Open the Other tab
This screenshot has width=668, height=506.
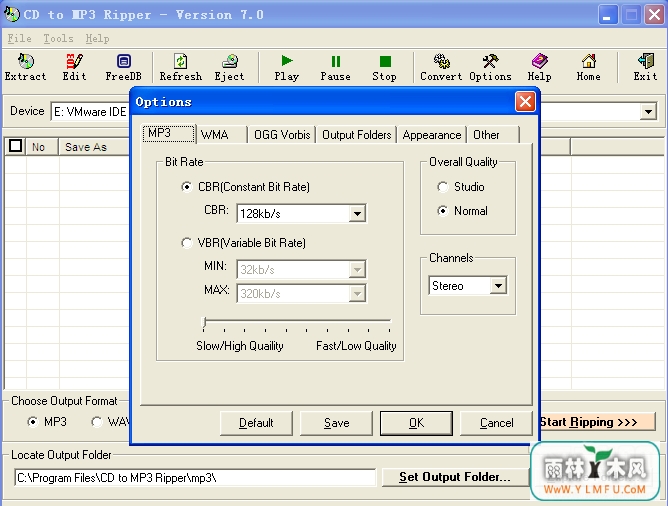click(493, 135)
